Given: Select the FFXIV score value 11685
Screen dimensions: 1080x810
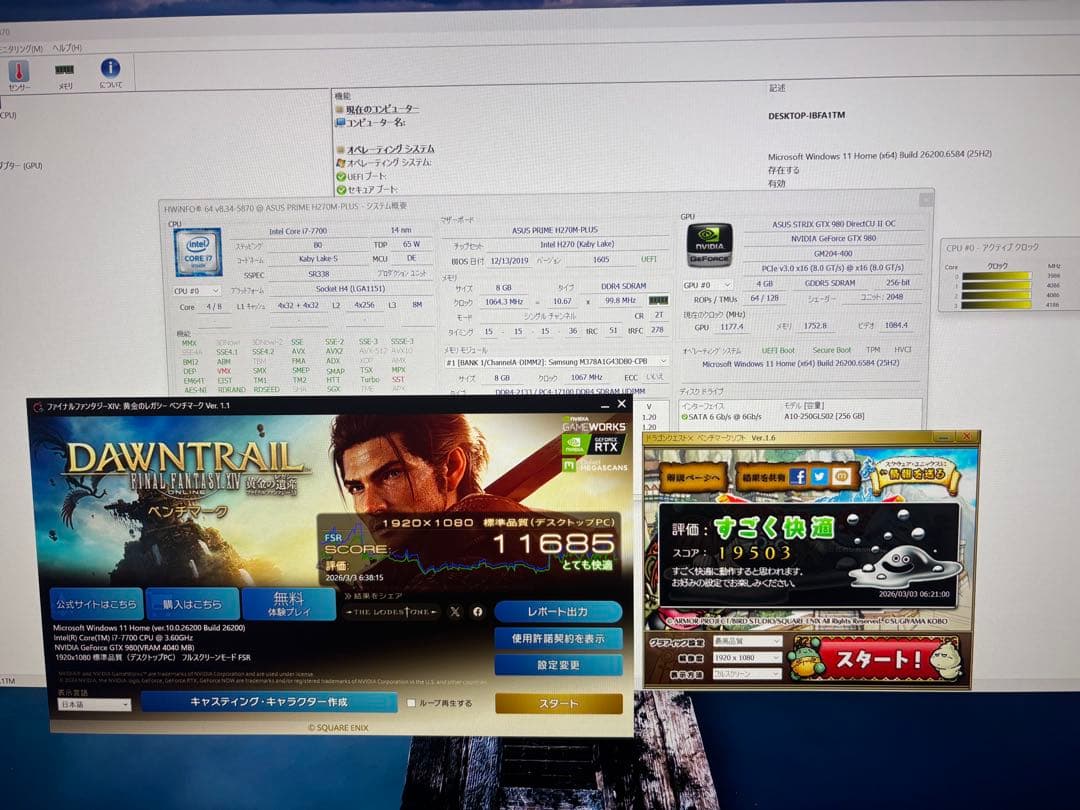Looking at the screenshot, I should pyautogui.click(x=554, y=544).
